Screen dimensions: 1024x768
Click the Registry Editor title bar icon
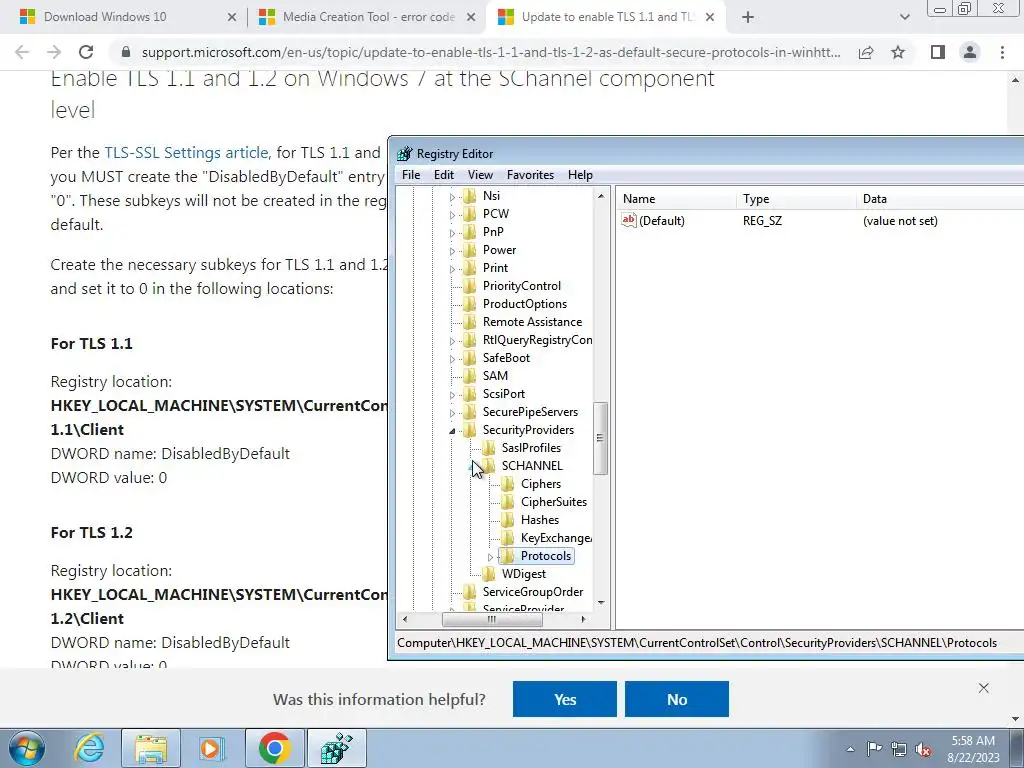405,153
